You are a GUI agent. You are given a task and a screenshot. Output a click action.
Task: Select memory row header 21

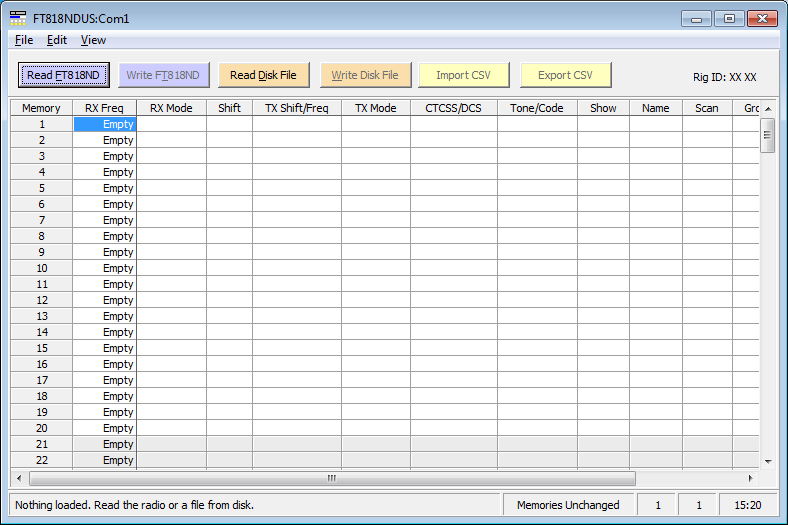(x=42, y=444)
